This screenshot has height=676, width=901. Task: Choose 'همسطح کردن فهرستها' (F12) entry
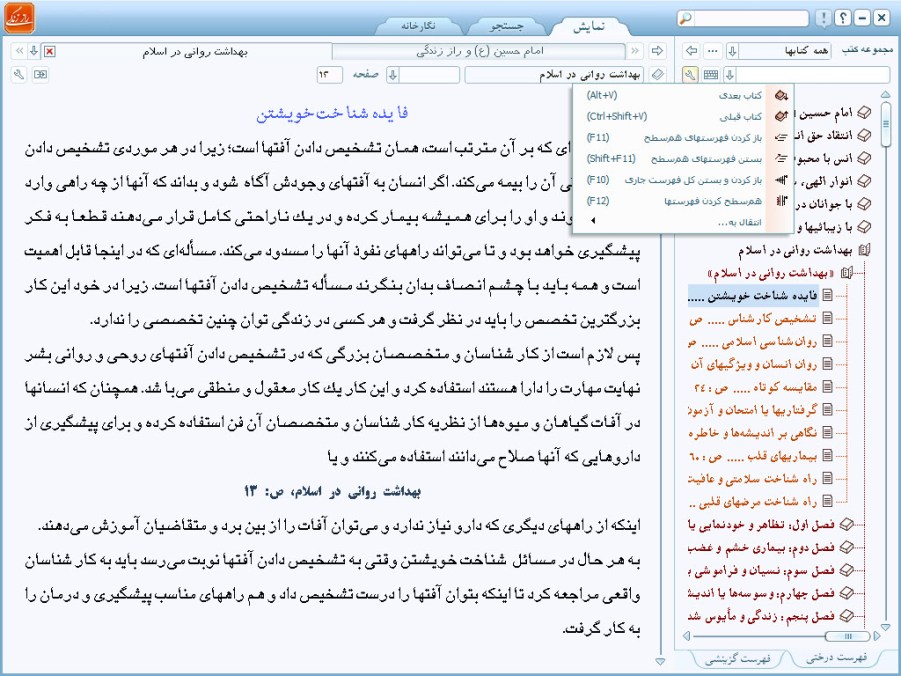(684, 201)
